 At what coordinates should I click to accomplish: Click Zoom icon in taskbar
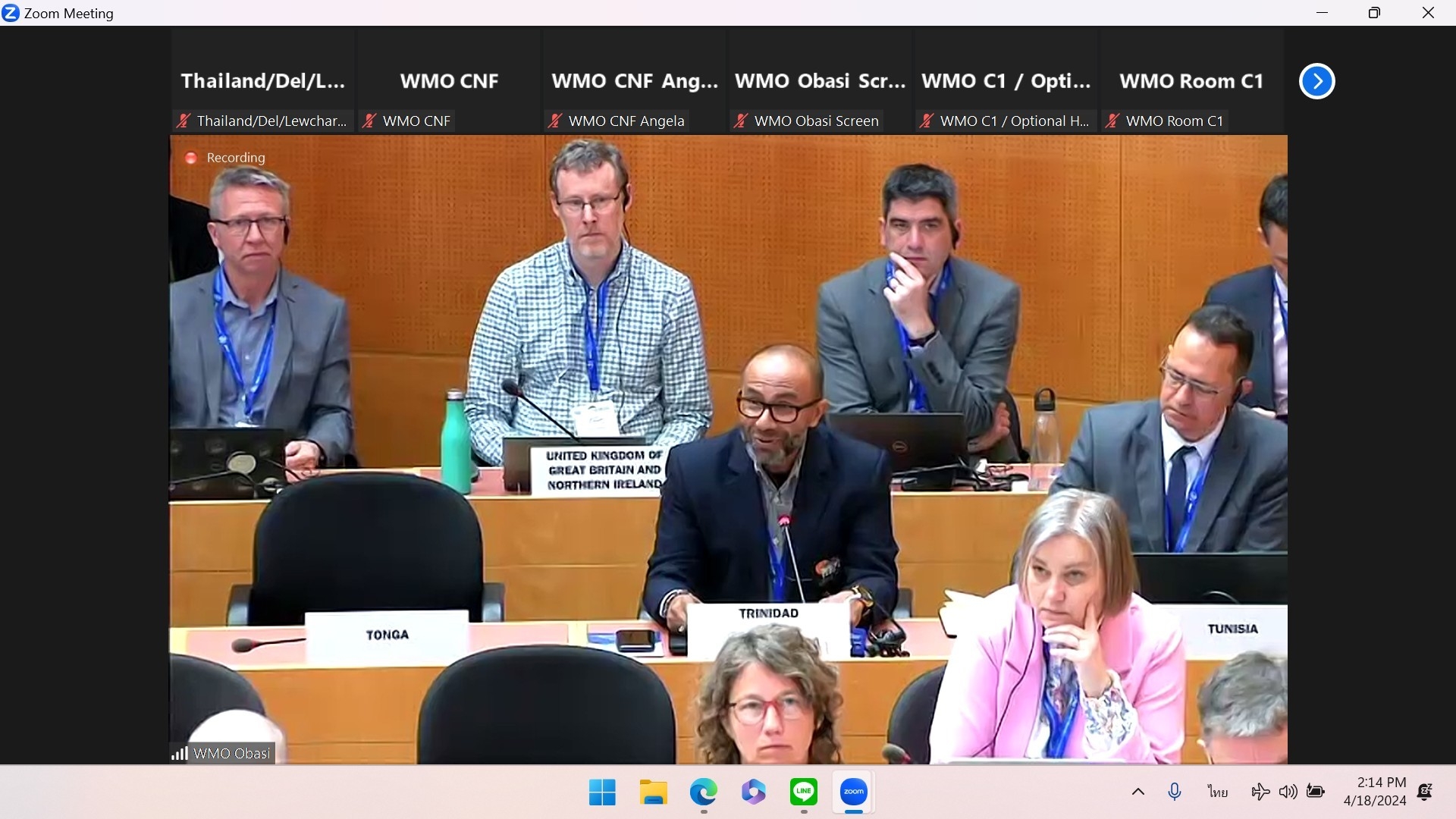pos(854,792)
